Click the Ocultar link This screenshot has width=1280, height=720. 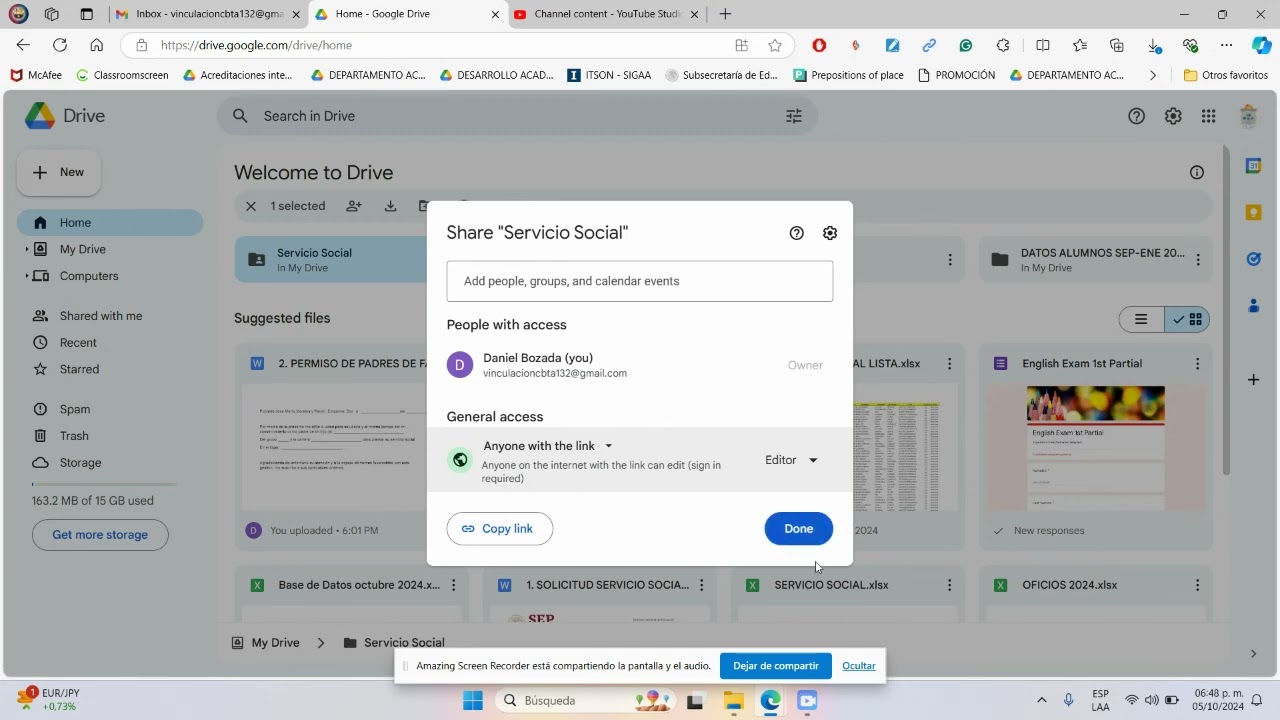click(x=858, y=666)
